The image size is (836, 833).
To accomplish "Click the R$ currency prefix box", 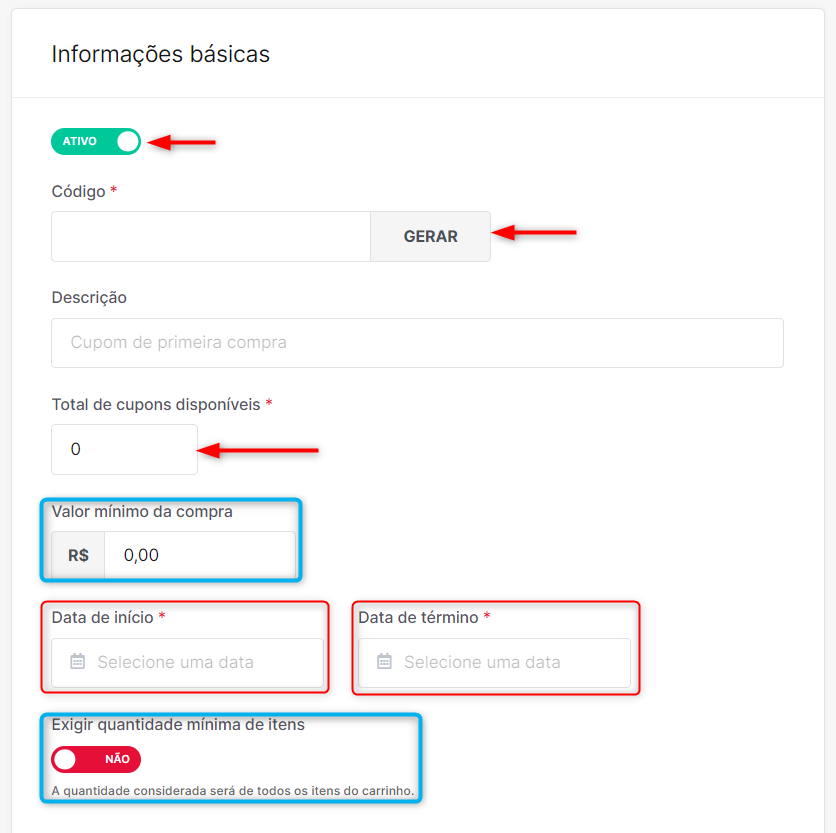I will click(78, 555).
